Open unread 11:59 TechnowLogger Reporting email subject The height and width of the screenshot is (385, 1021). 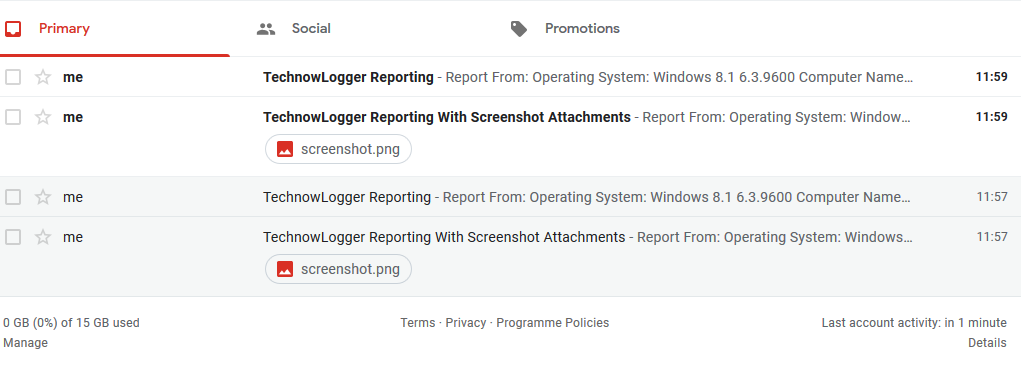[348, 77]
